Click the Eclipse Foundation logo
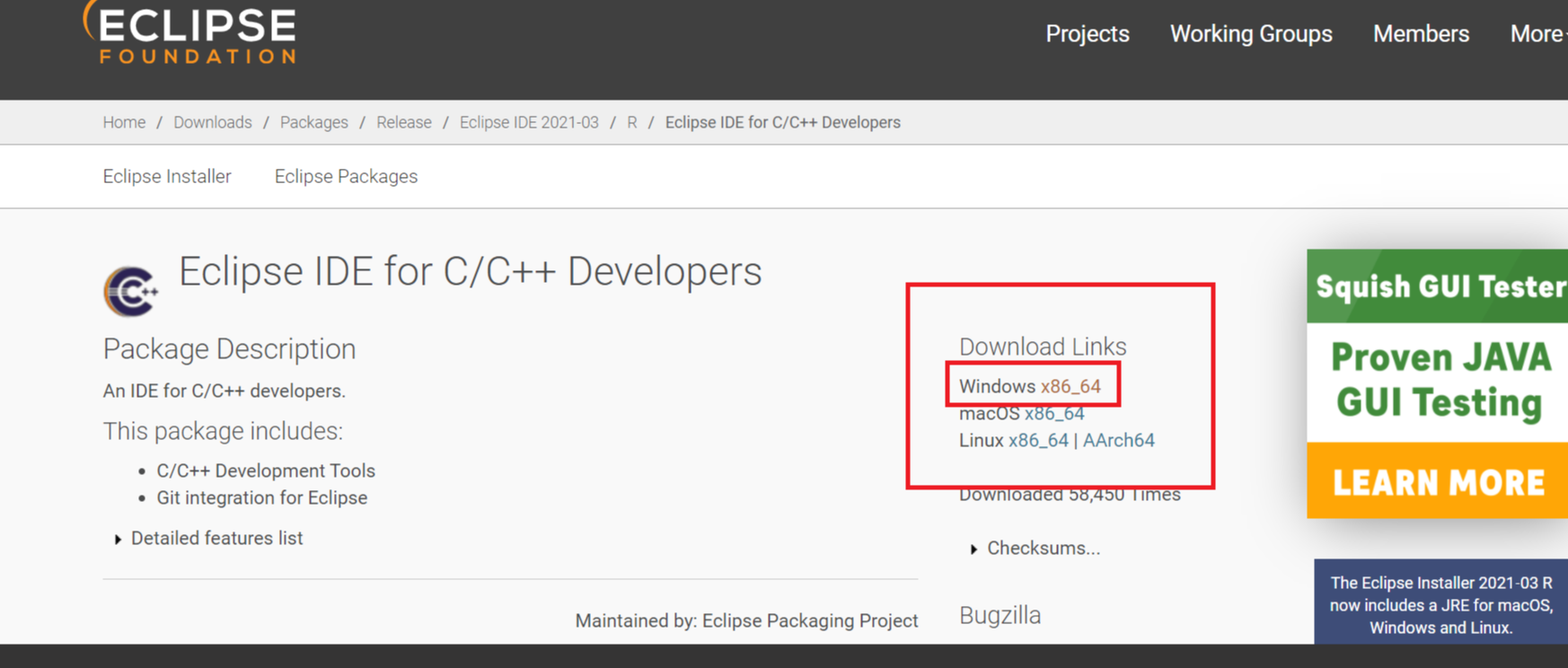This screenshot has width=1568, height=668. (x=189, y=32)
